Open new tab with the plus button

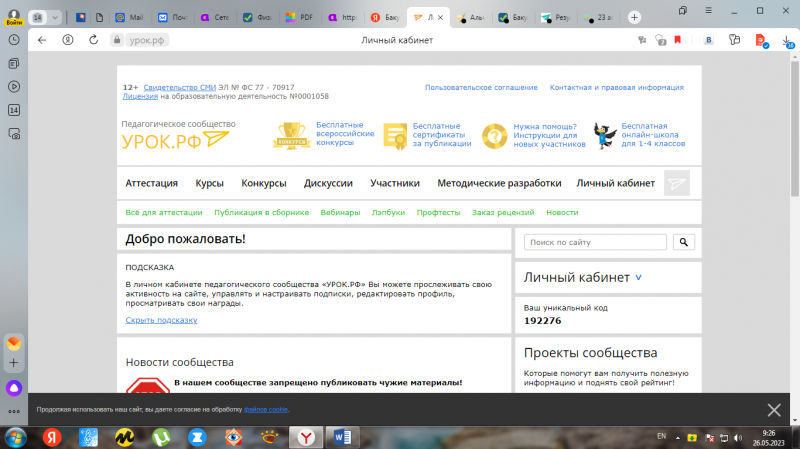pos(634,17)
